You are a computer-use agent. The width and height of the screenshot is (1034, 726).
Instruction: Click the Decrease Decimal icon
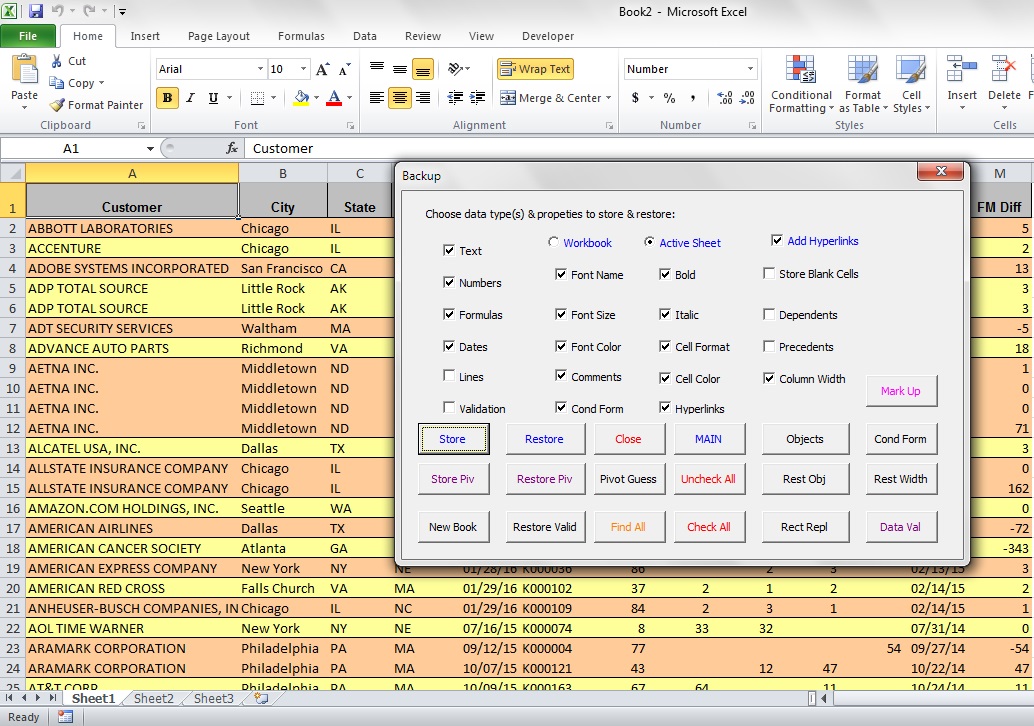tap(747, 98)
